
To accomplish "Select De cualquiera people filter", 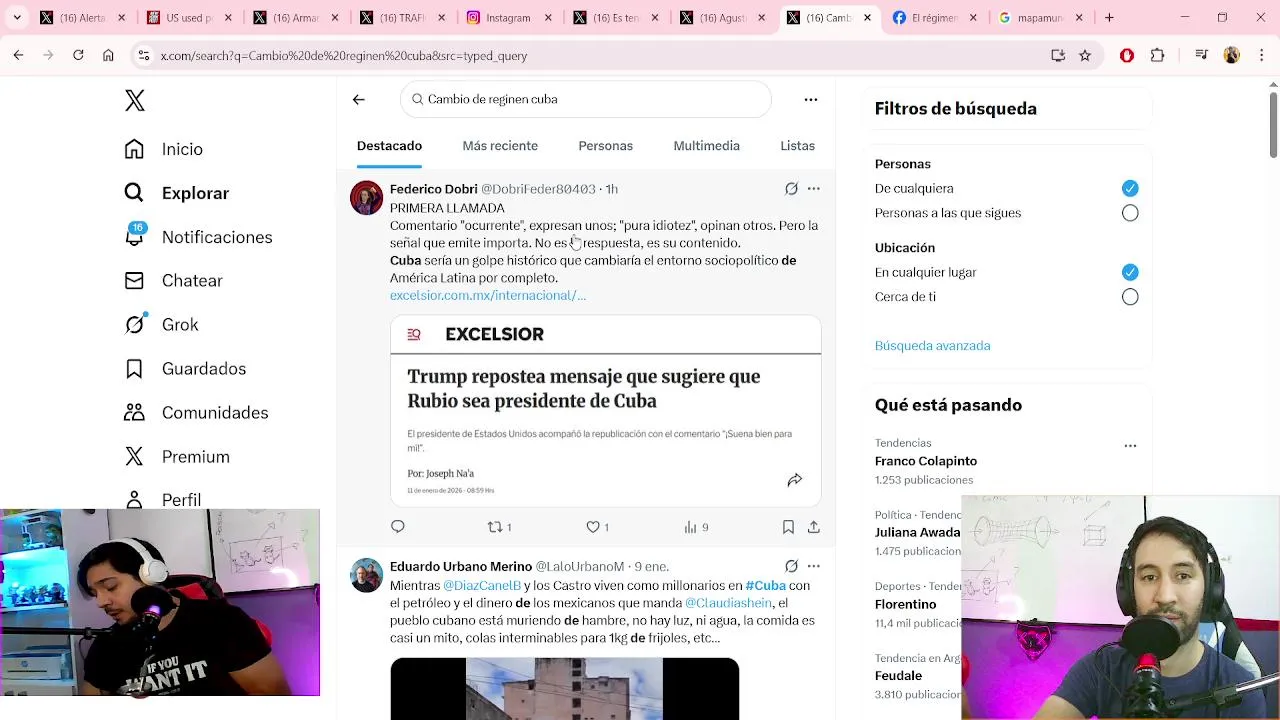I will pos(1130,188).
